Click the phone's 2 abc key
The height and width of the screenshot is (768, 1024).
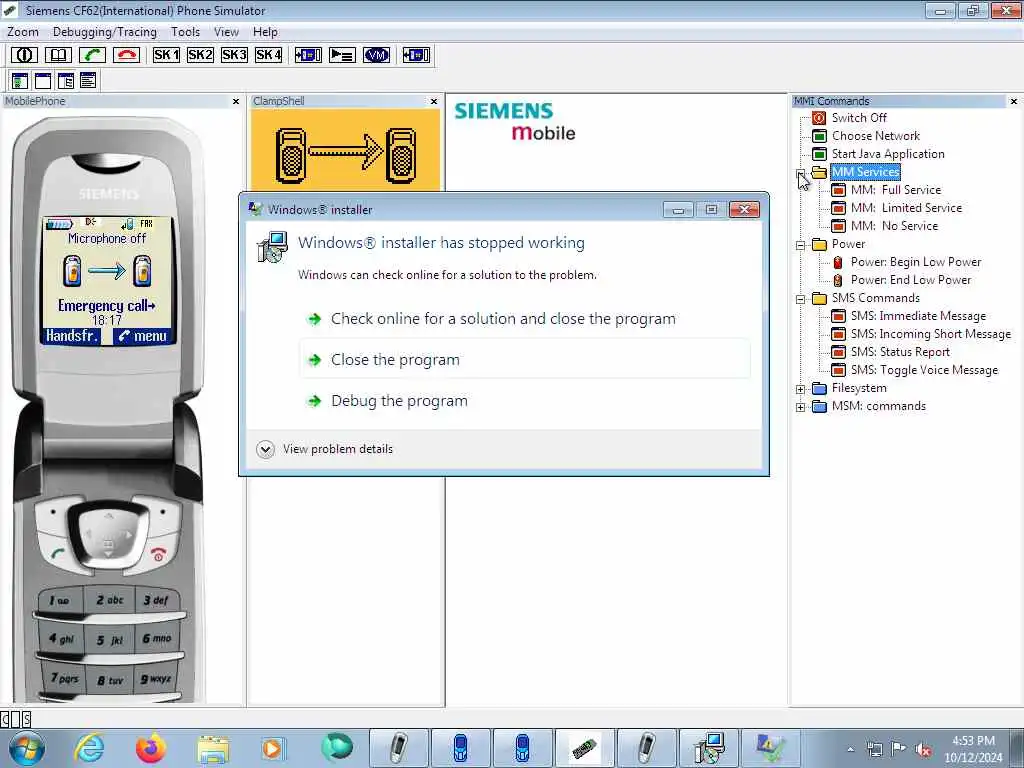click(110, 600)
